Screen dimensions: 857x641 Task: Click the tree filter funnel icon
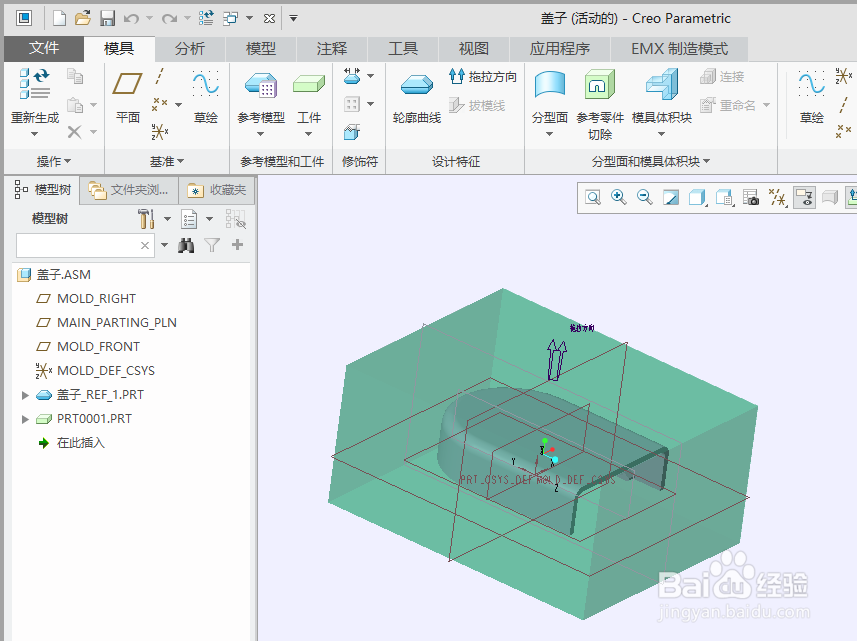(212, 245)
